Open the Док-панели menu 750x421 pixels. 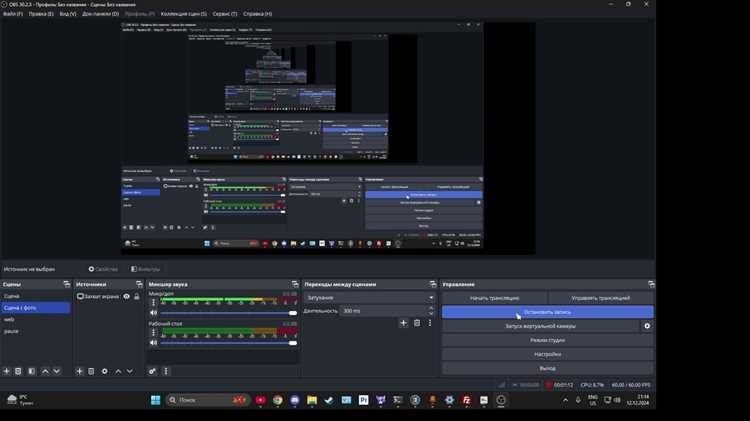(100, 14)
